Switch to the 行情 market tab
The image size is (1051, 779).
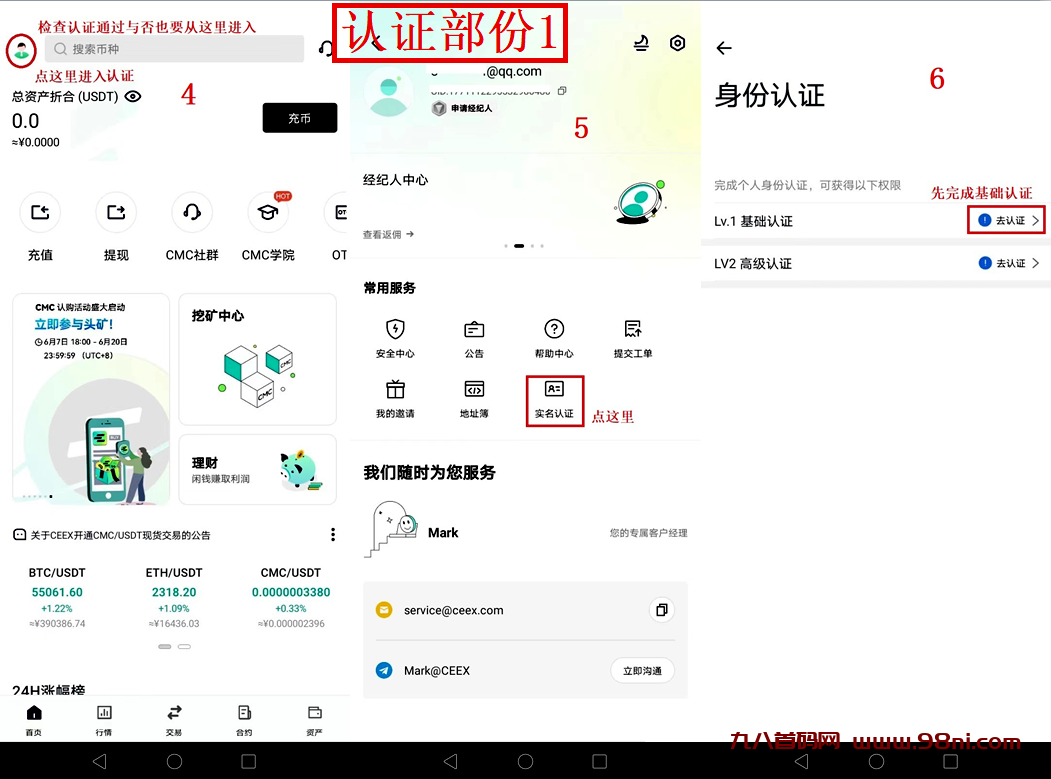click(x=103, y=719)
